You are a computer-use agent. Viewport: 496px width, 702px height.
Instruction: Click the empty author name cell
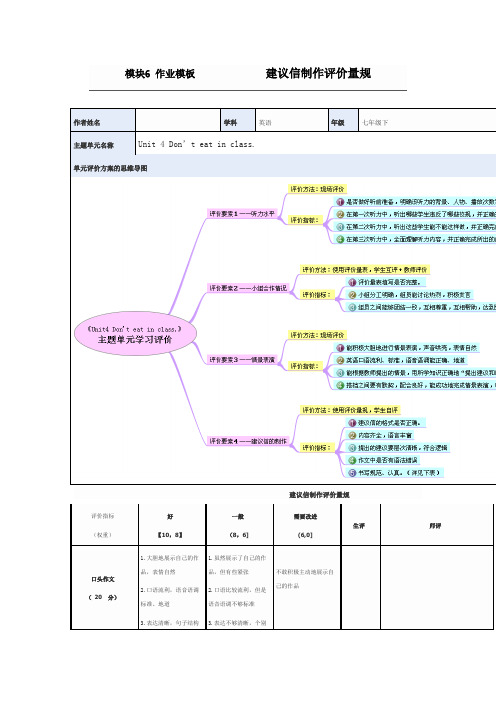coord(178,120)
